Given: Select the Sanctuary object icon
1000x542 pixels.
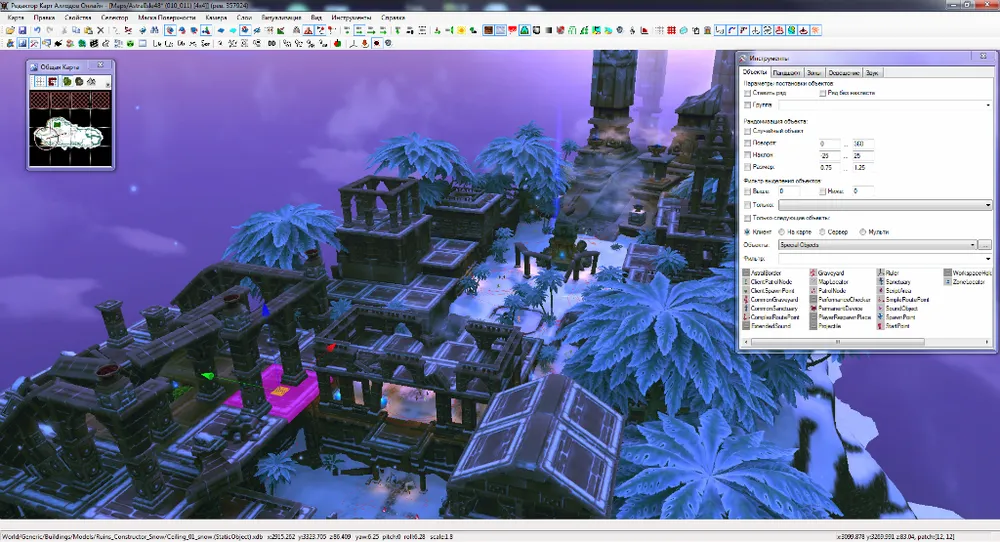Looking at the screenshot, I should pos(880,281).
